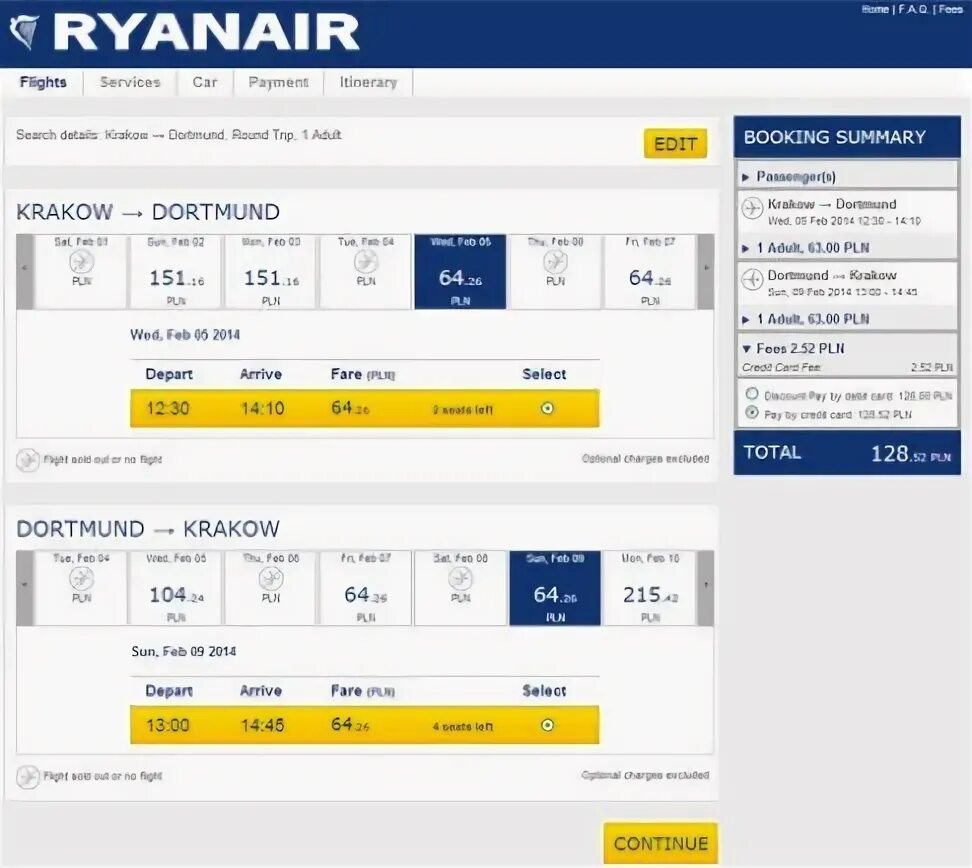Select return Sun Feb 09 fare 64.26
Viewport: 972px width, 868px height.
(555, 588)
